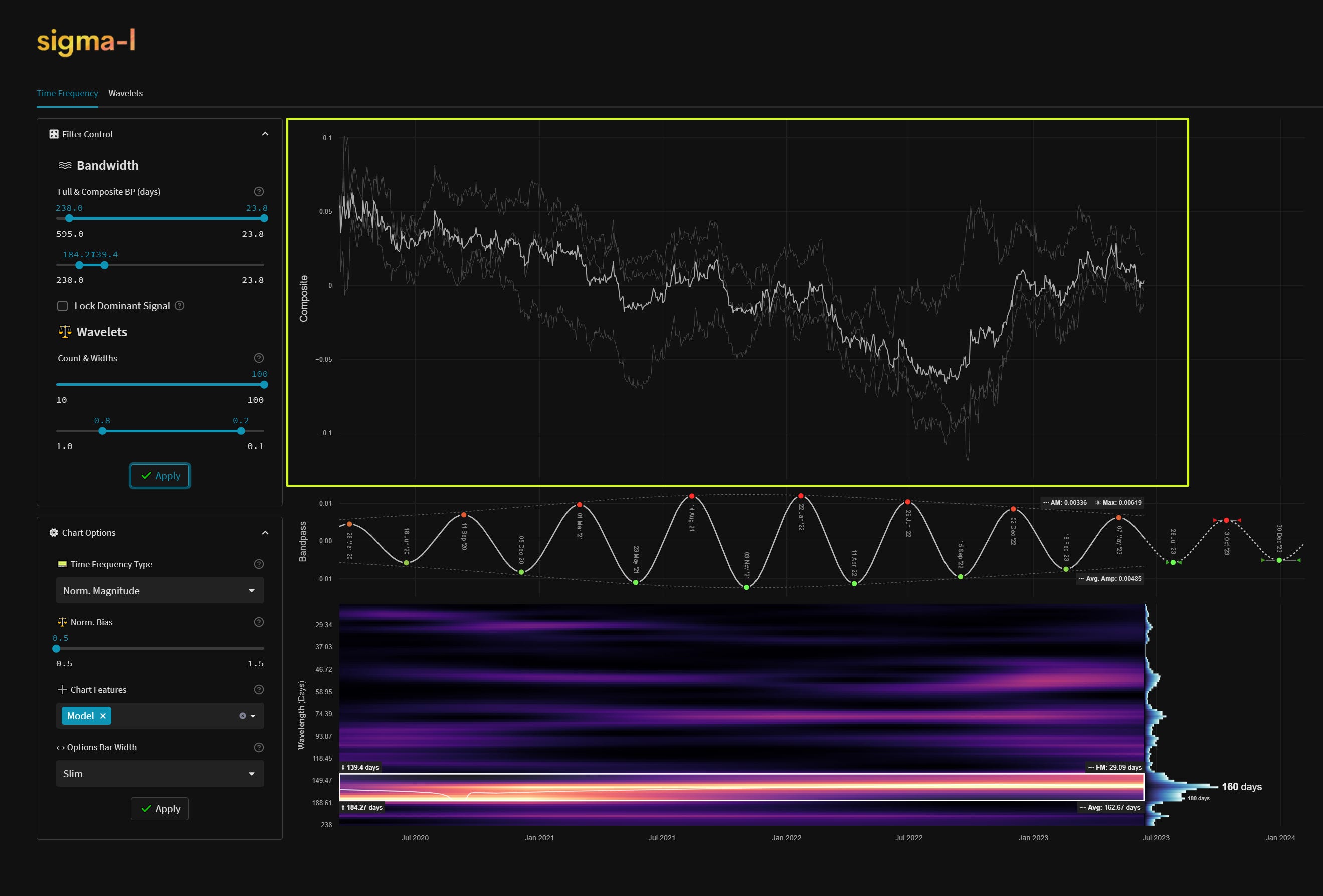
Task: Collapse the Filter Control panel
Action: pos(264,134)
